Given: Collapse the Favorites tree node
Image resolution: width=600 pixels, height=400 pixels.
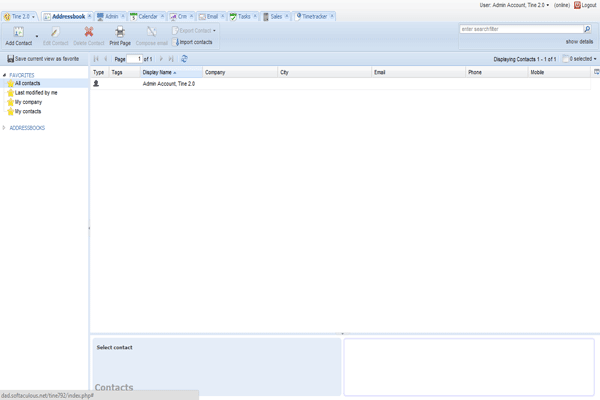Looking at the screenshot, I should click(x=4, y=75).
